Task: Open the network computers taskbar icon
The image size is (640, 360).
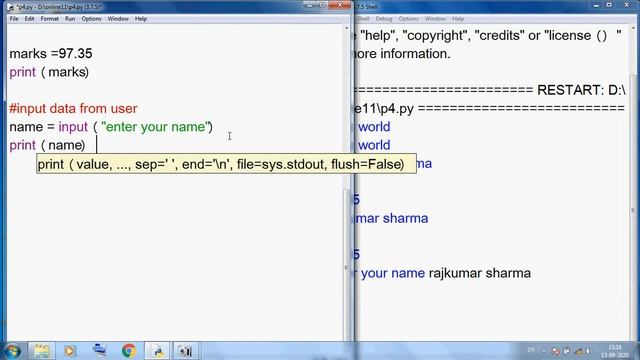Action: (99, 351)
